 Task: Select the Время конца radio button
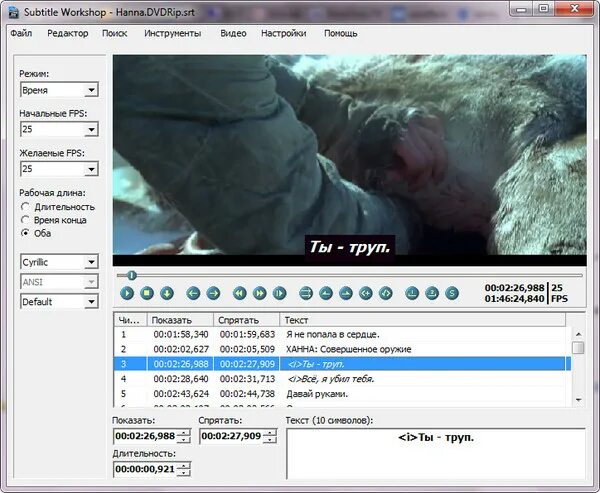[25, 220]
